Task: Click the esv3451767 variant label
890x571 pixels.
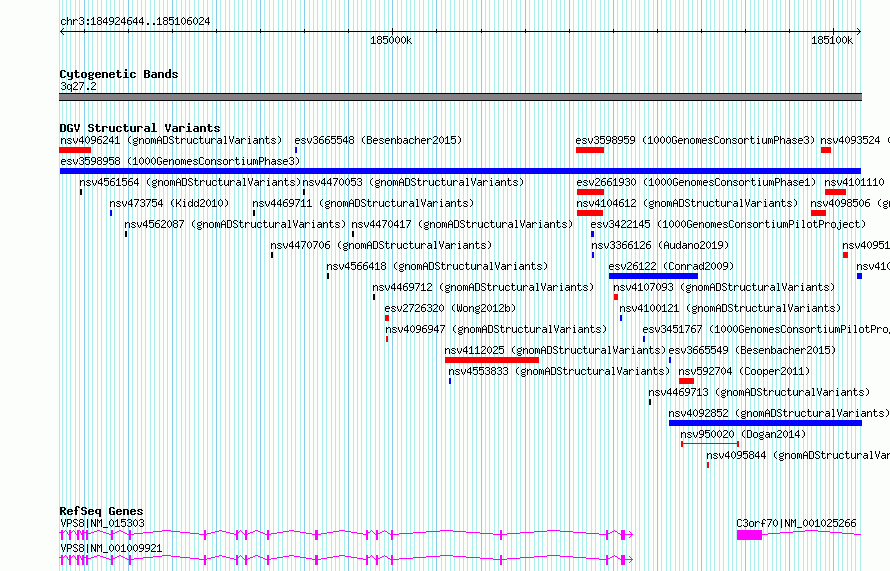Action: click(766, 329)
